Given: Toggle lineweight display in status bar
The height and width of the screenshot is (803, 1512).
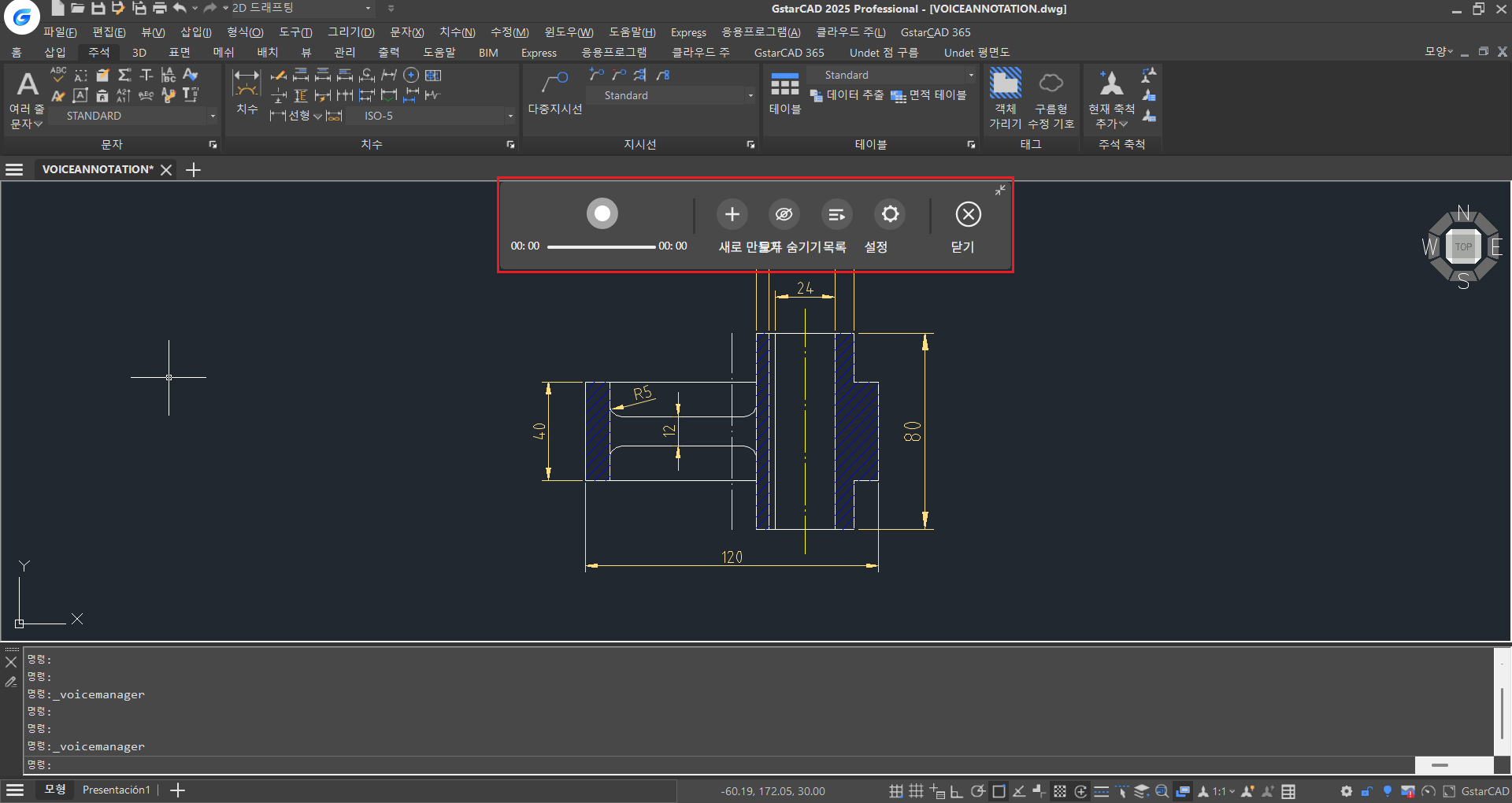Looking at the screenshot, I should 1101,791.
